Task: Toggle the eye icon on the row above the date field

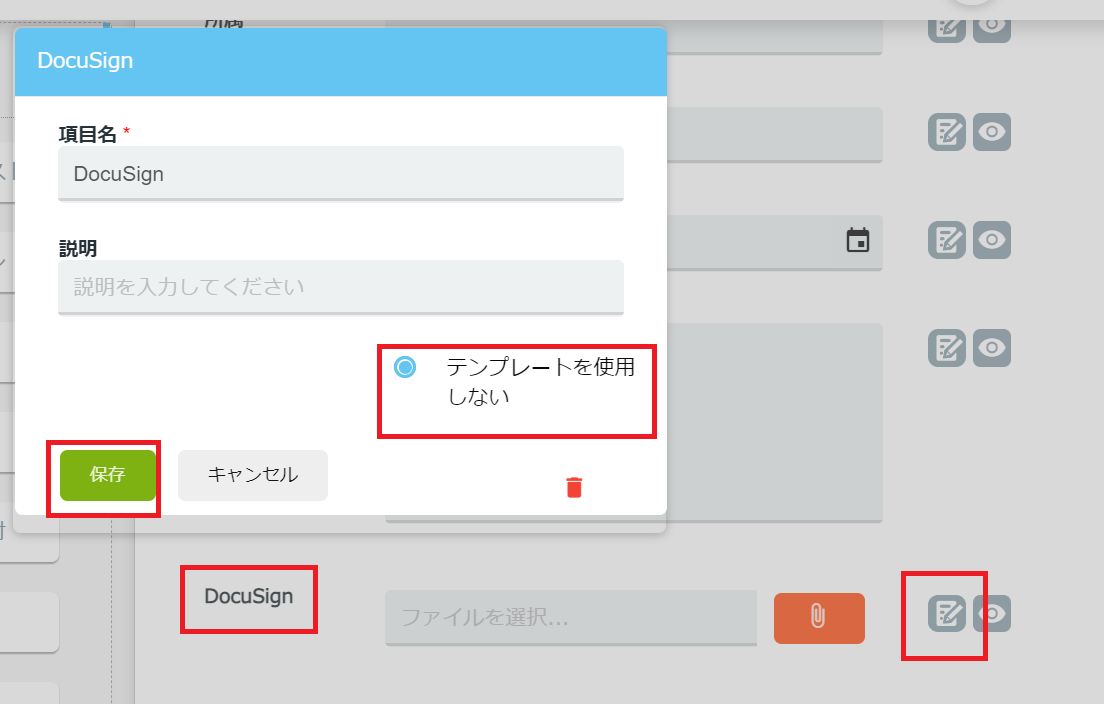Action: (x=992, y=132)
